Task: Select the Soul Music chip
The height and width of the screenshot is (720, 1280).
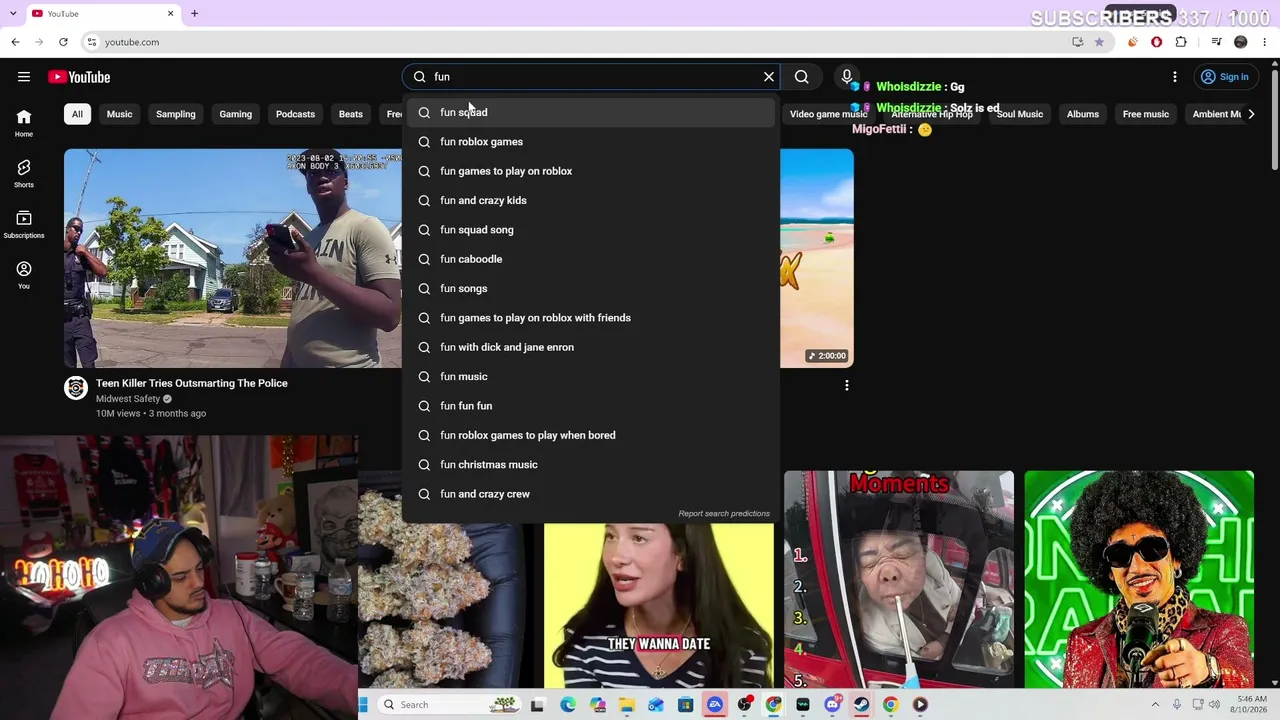Action: coord(1020,114)
